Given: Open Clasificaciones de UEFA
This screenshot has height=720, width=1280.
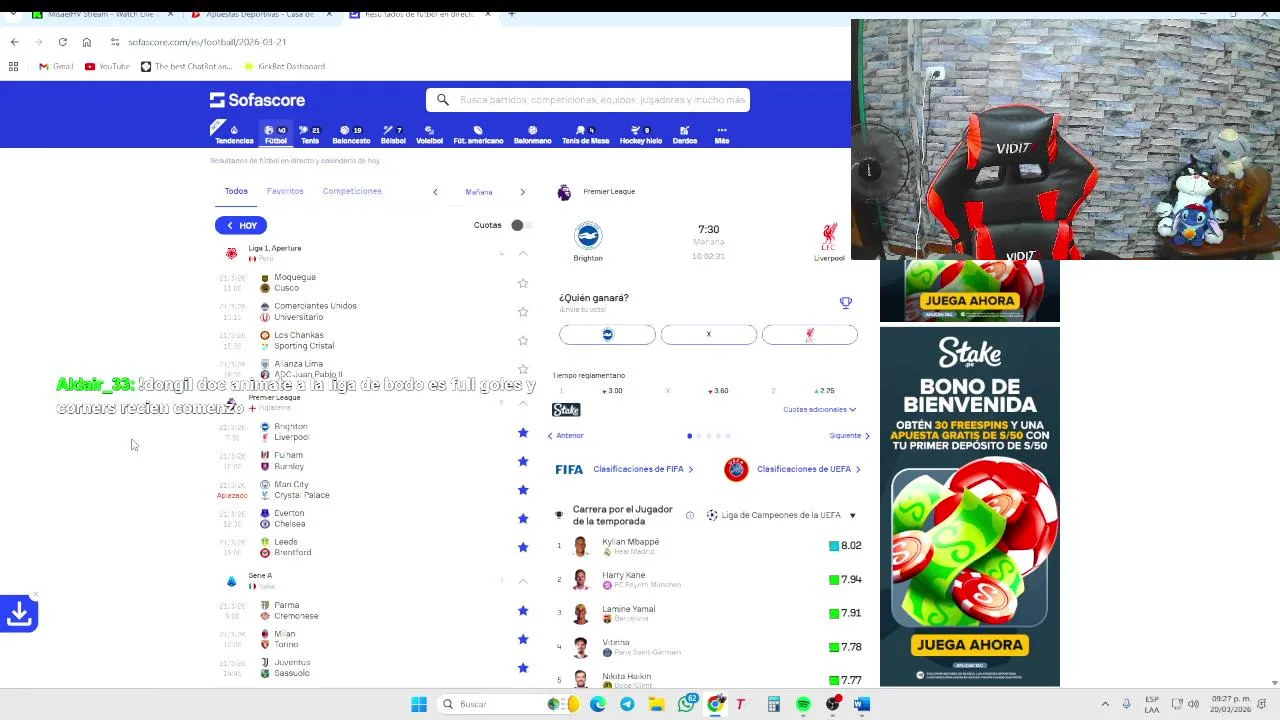Looking at the screenshot, I should tap(793, 469).
